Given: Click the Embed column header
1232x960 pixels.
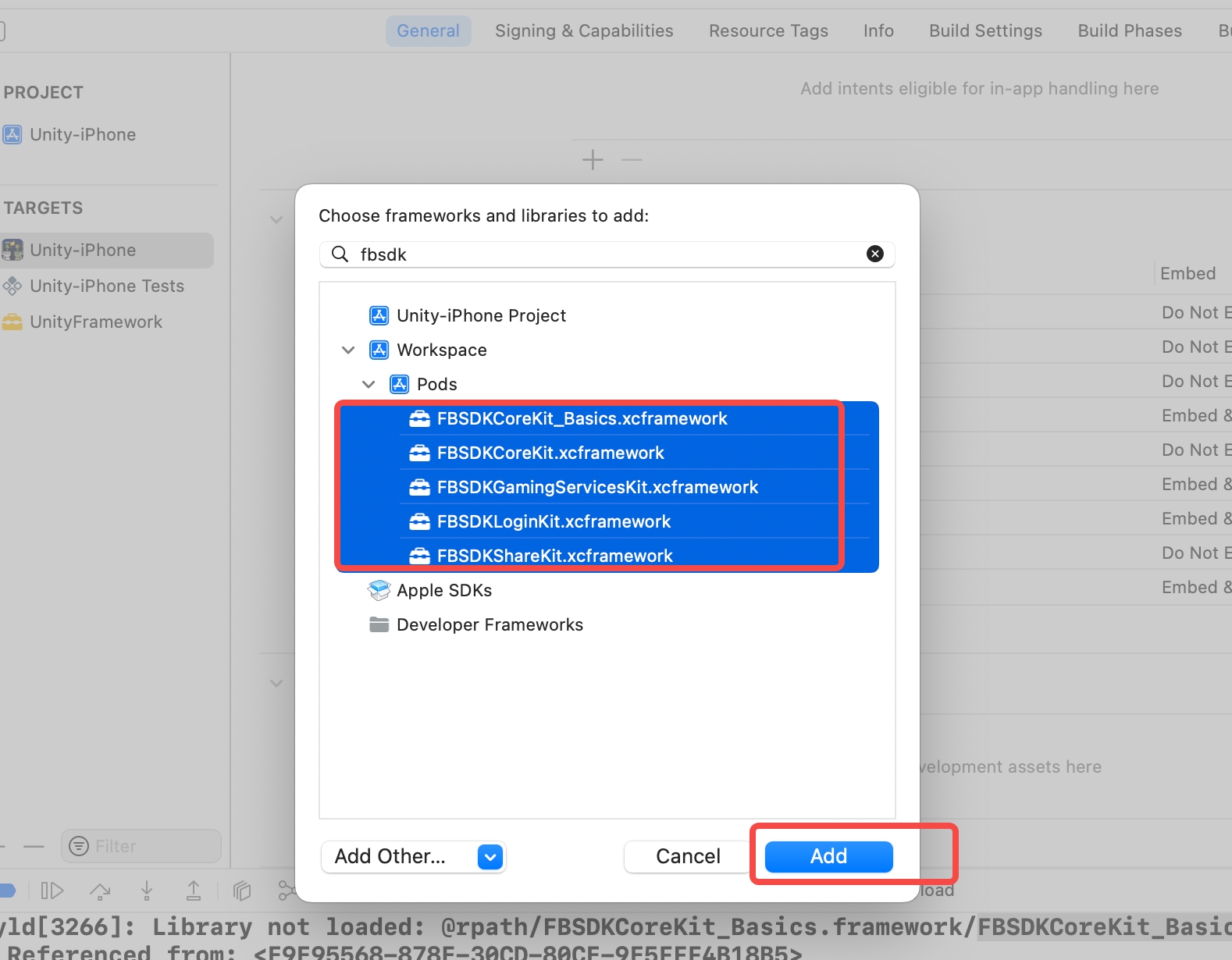Looking at the screenshot, I should pos(1187,273).
